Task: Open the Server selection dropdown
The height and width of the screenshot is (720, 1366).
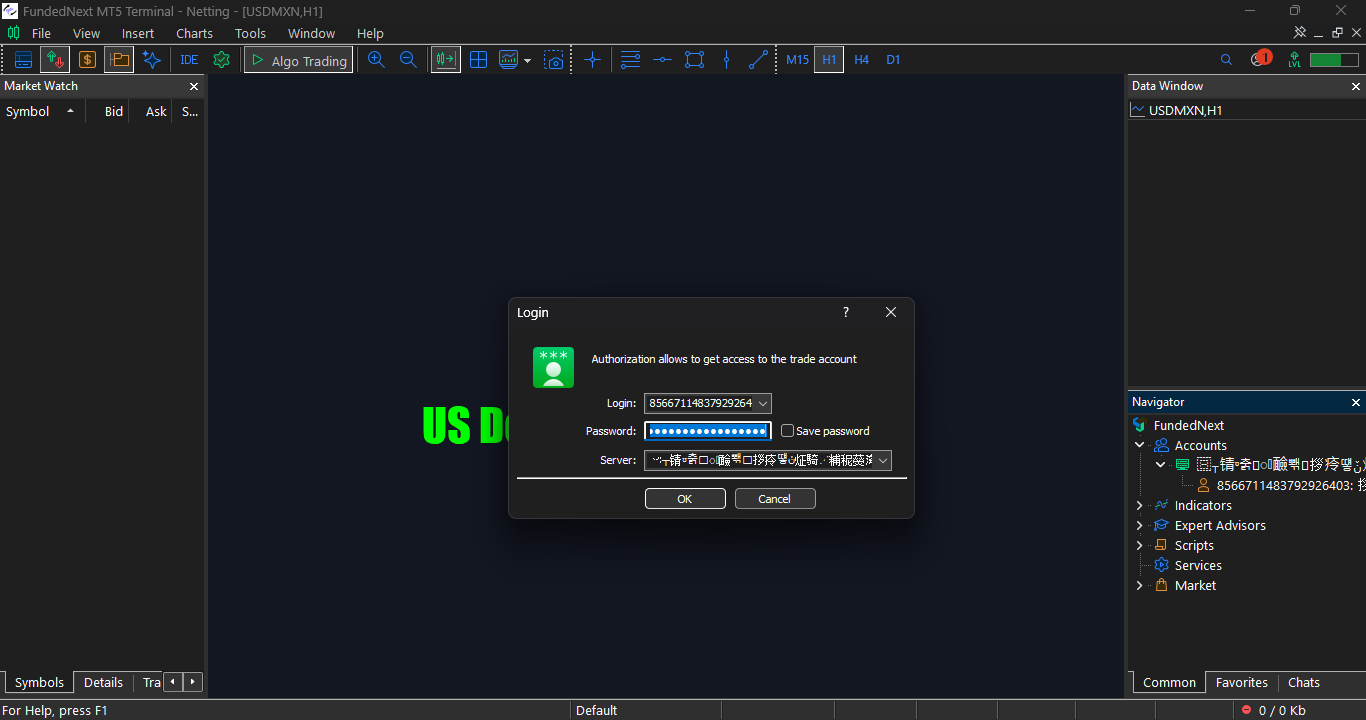Action: tap(882, 460)
